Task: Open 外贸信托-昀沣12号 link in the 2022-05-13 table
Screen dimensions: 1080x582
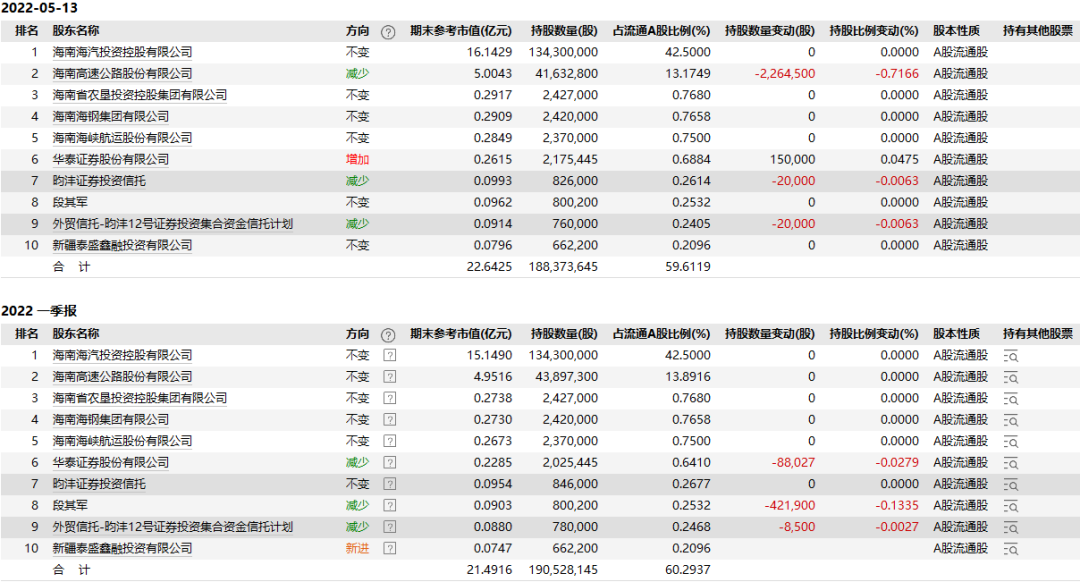Action: pos(173,224)
